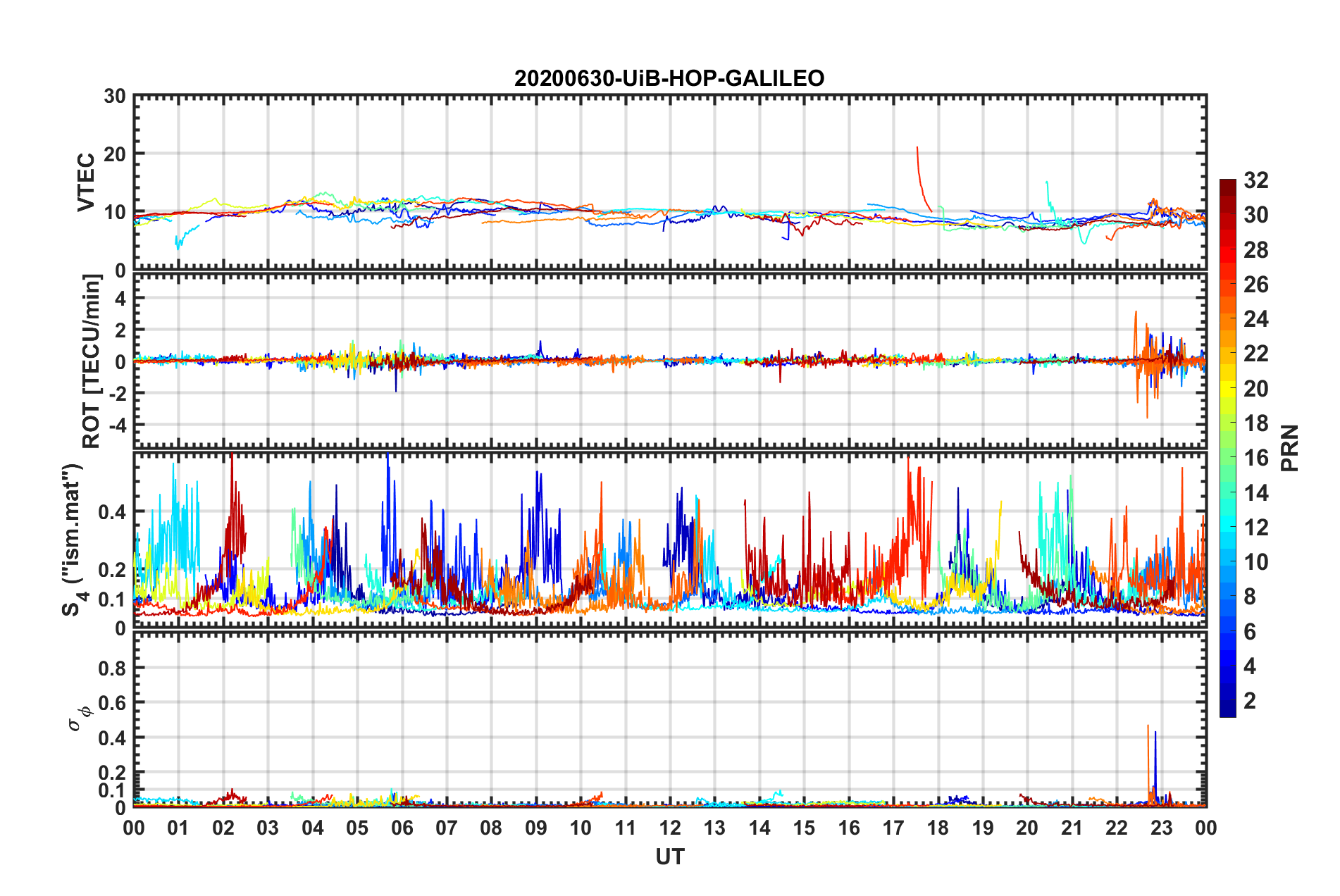Click the "PRN" colorbar label
The image size is (1340, 896).
coord(1290,448)
